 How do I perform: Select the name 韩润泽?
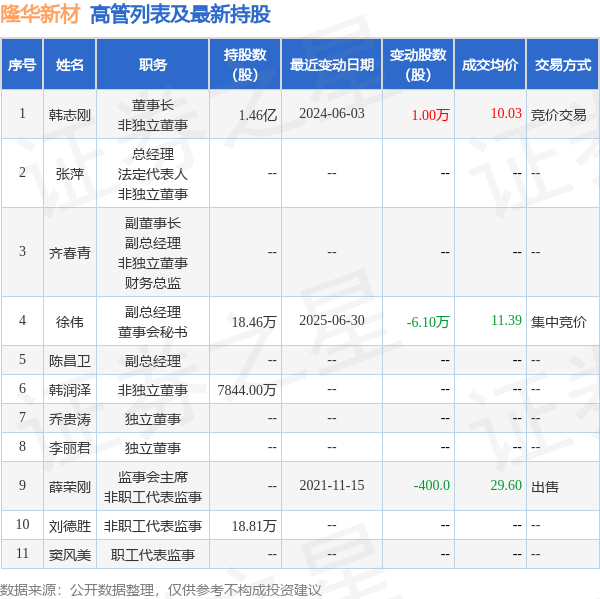tap(70, 390)
